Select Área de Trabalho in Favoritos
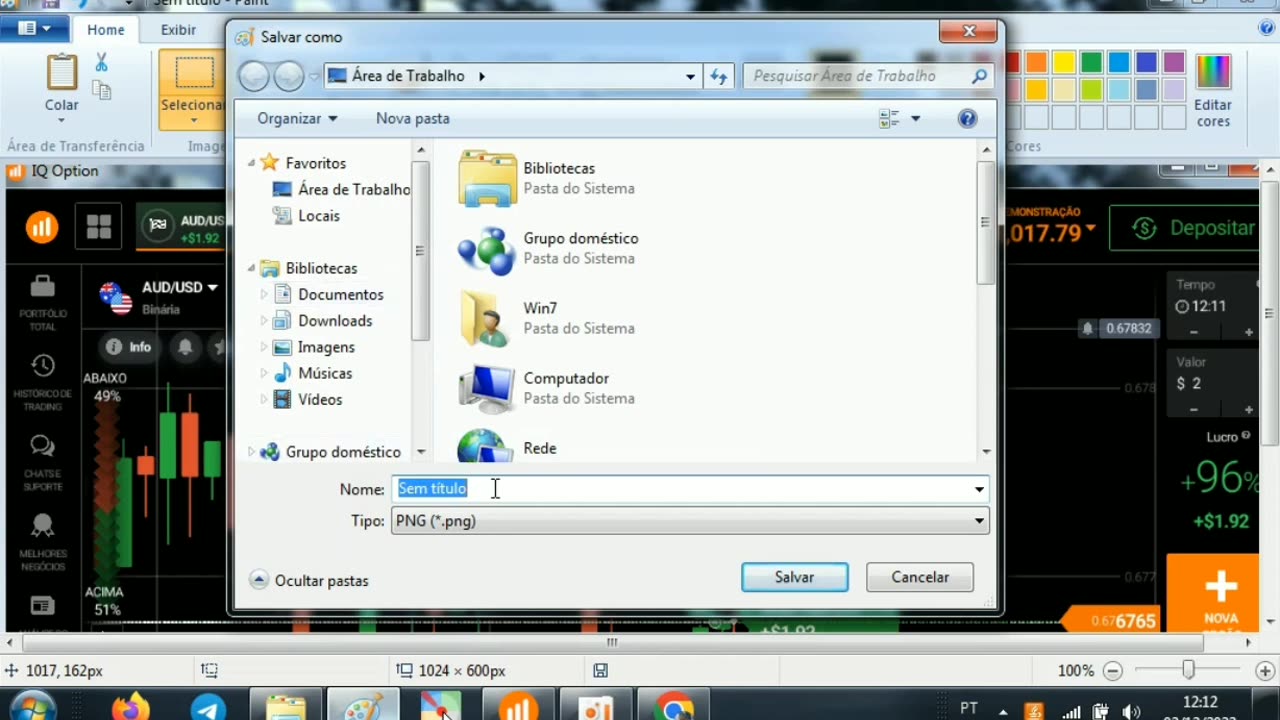The height and width of the screenshot is (720, 1280). (341, 189)
